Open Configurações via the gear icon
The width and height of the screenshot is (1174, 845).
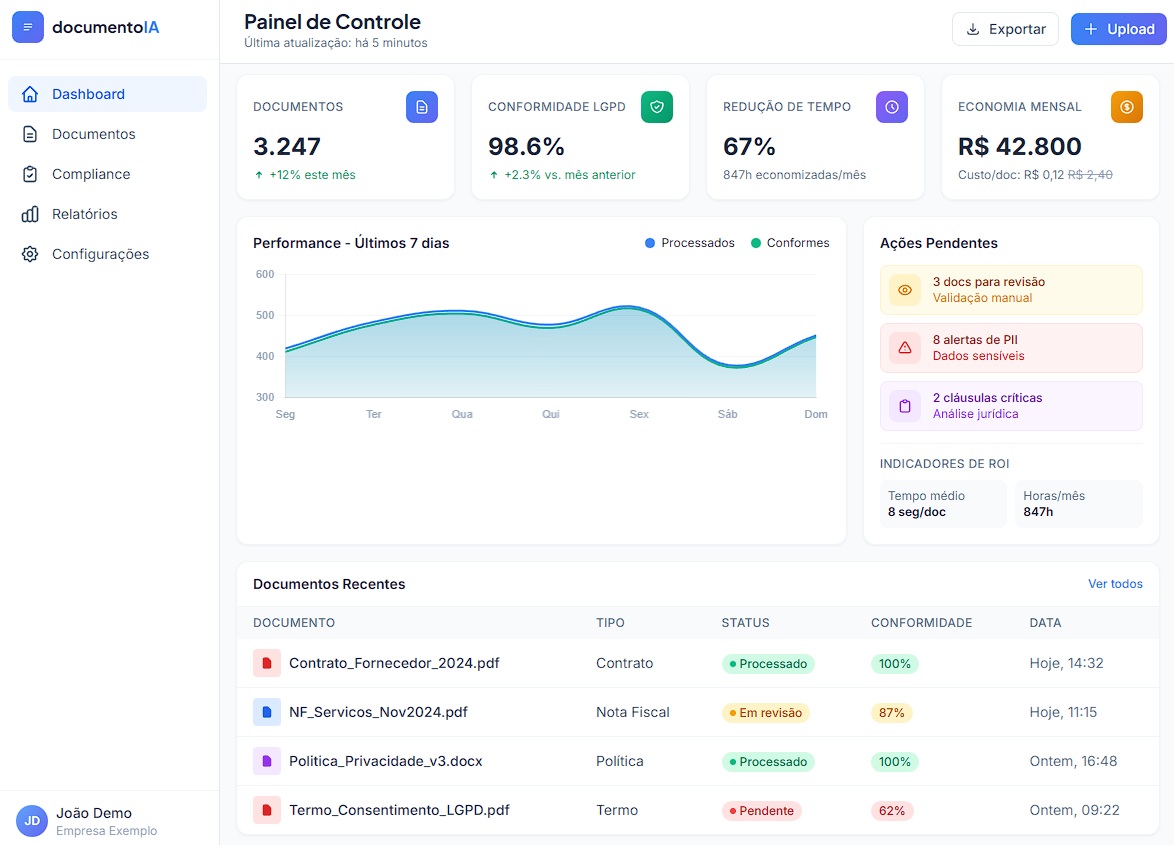(29, 254)
